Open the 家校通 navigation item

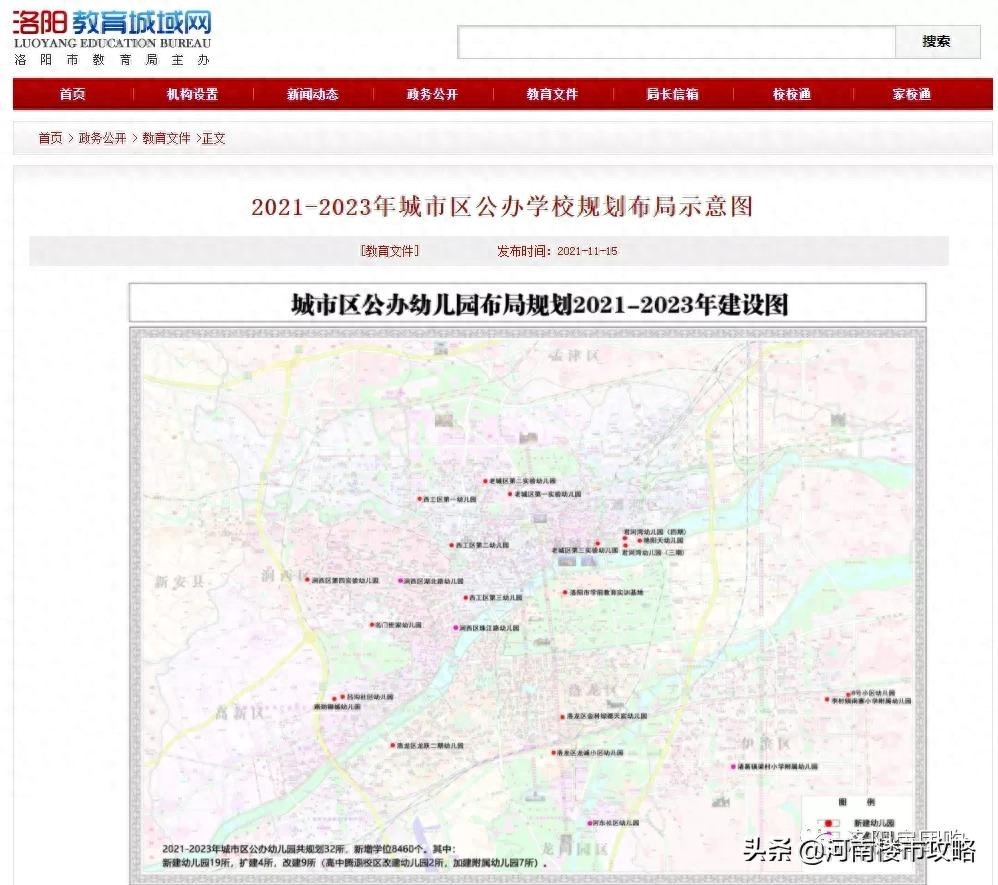912,94
